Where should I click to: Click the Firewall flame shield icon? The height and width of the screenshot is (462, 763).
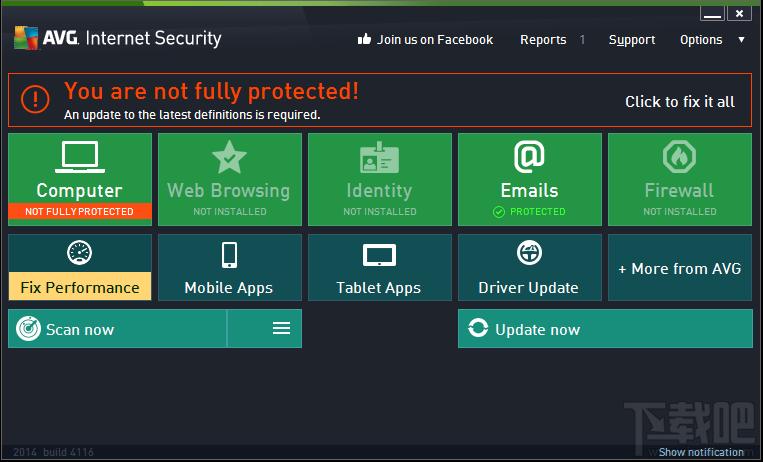click(x=679, y=157)
